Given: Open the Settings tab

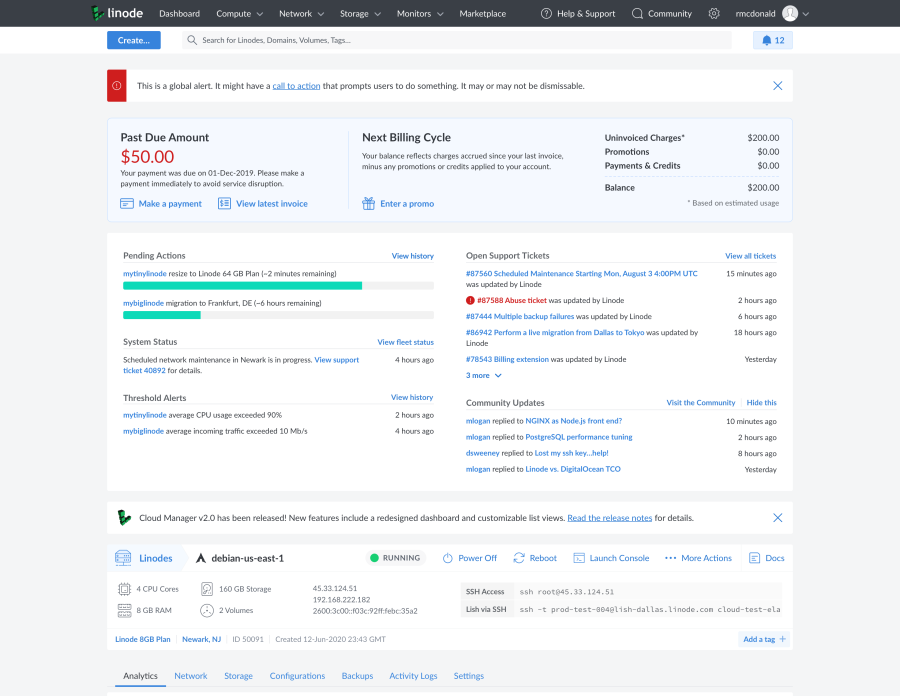Looking at the screenshot, I should 468,675.
